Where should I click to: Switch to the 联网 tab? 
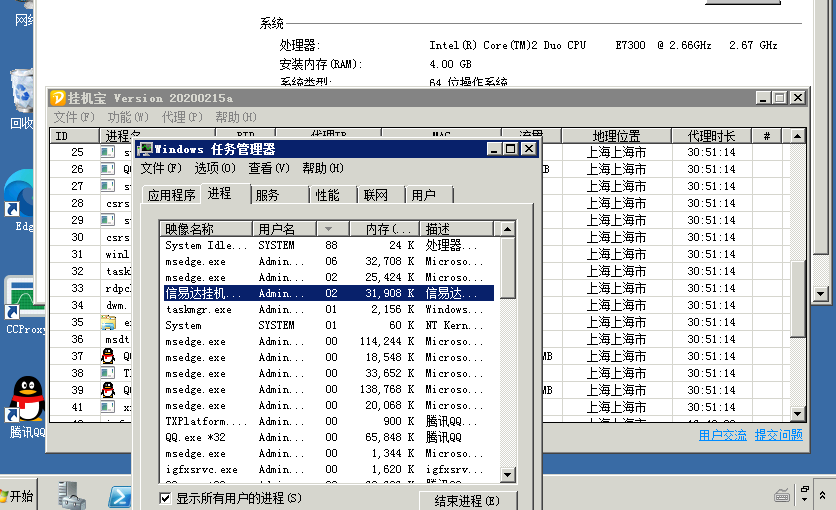(x=381, y=195)
